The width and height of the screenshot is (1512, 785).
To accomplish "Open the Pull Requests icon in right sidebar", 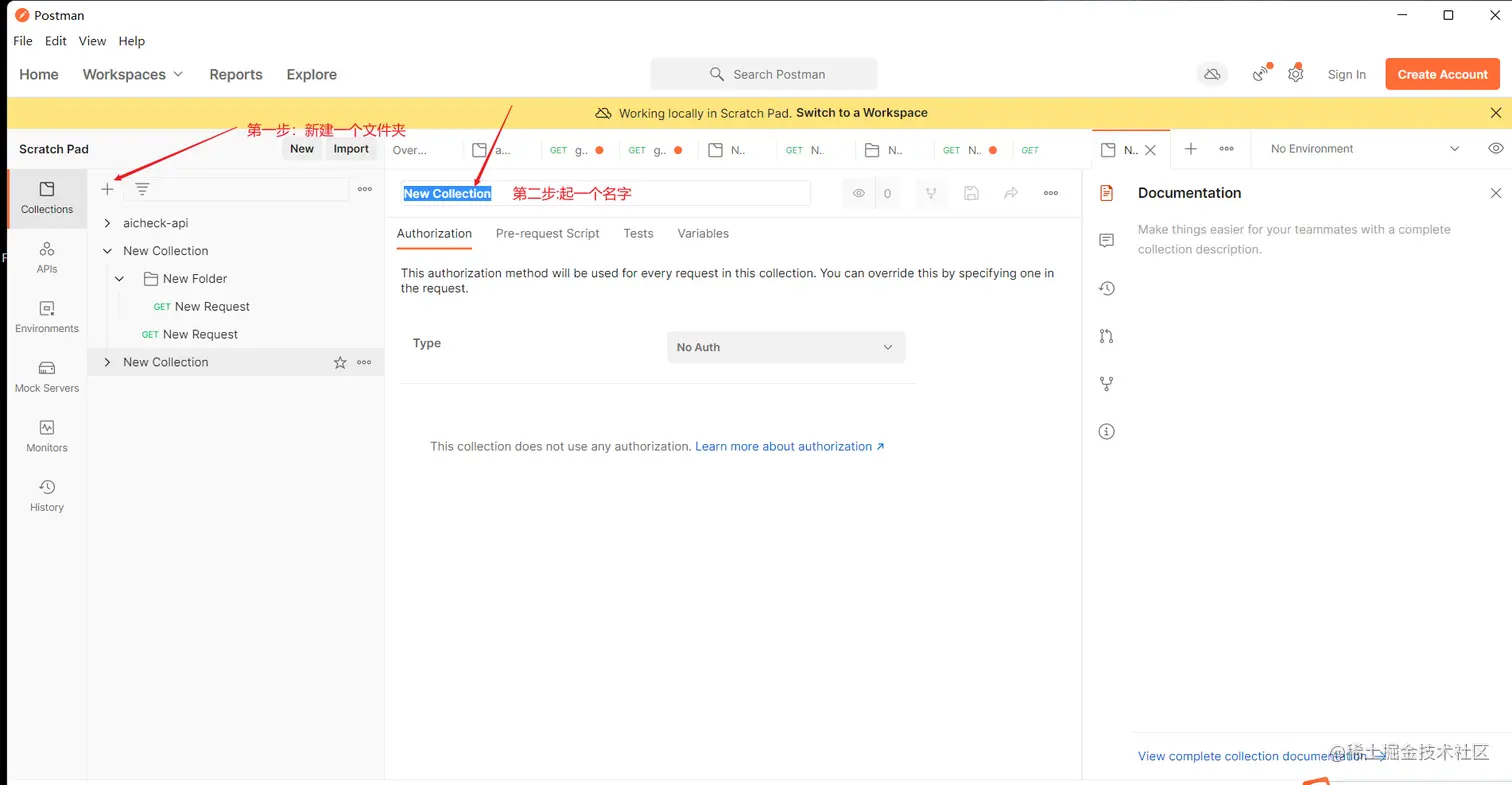I will click(1106, 336).
